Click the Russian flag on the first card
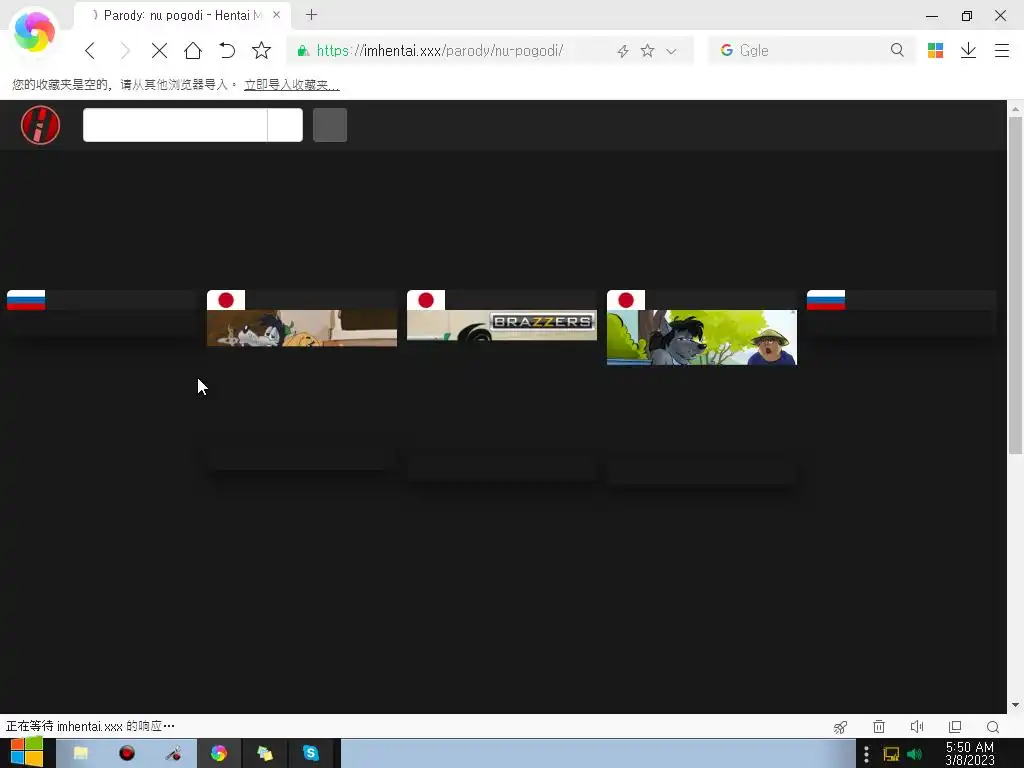Image resolution: width=1024 pixels, height=768 pixels. [26, 300]
